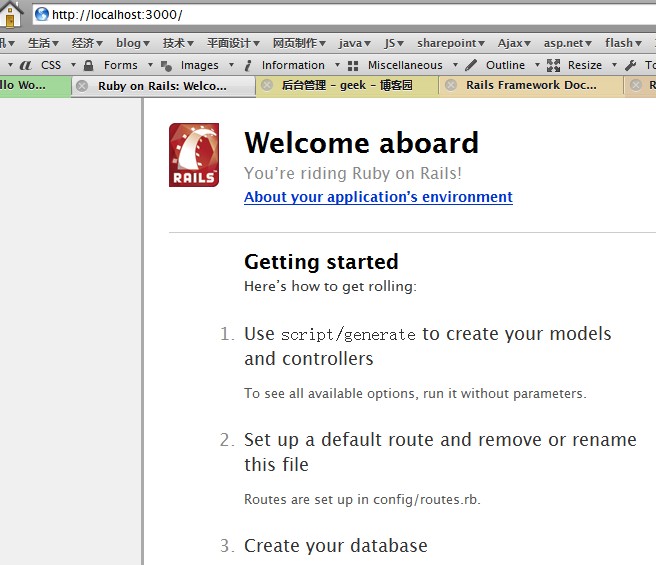Image resolution: width=656 pixels, height=565 pixels.
Task: Open the 平面设计 bookmarks folder
Action: (233, 43)
